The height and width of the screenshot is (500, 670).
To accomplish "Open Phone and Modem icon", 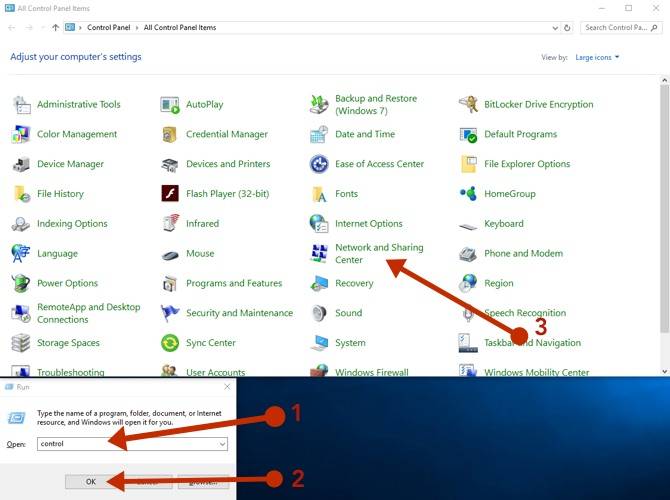I will [x=468, y=253].
